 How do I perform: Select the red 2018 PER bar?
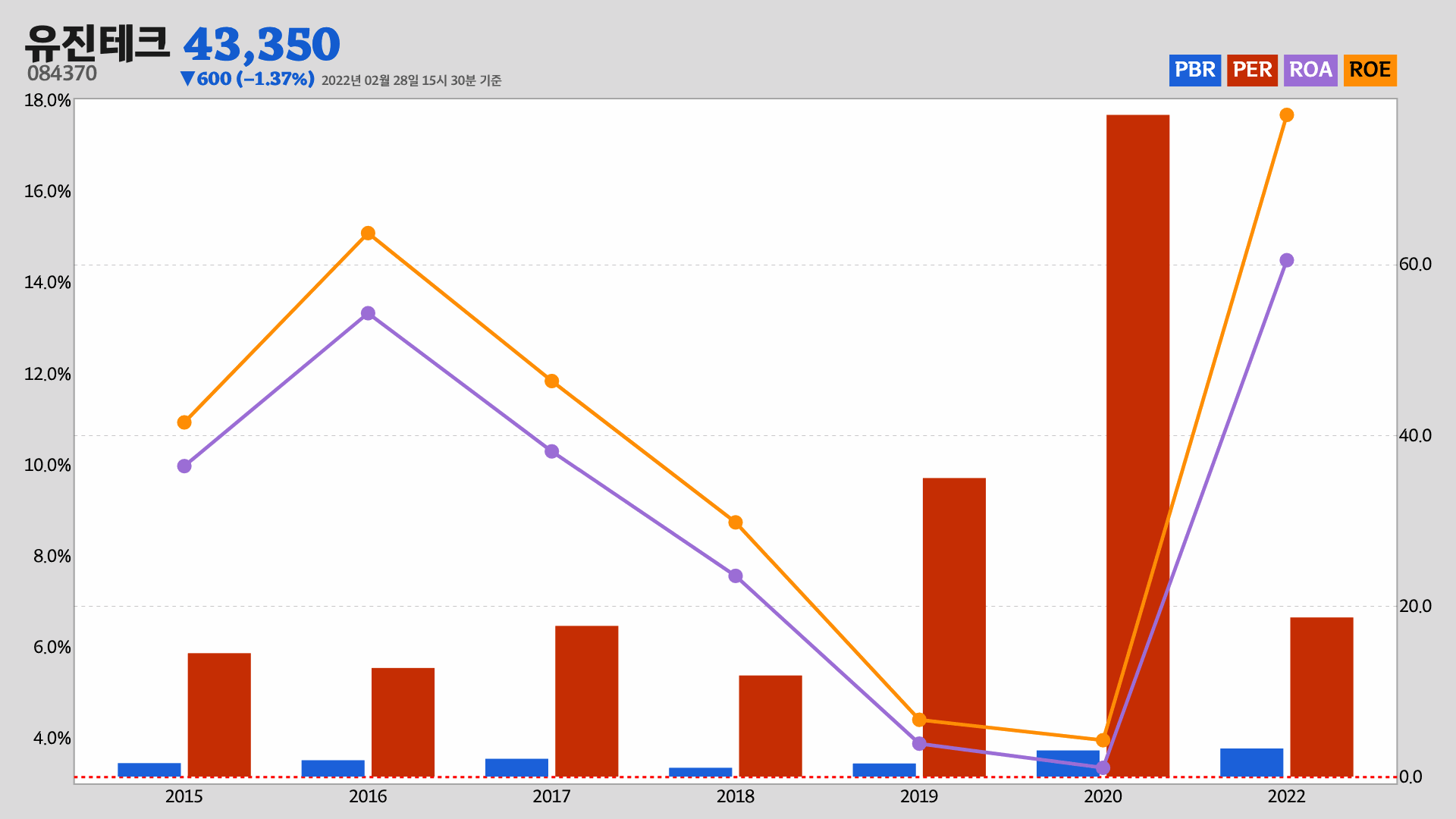coord(770,726)
